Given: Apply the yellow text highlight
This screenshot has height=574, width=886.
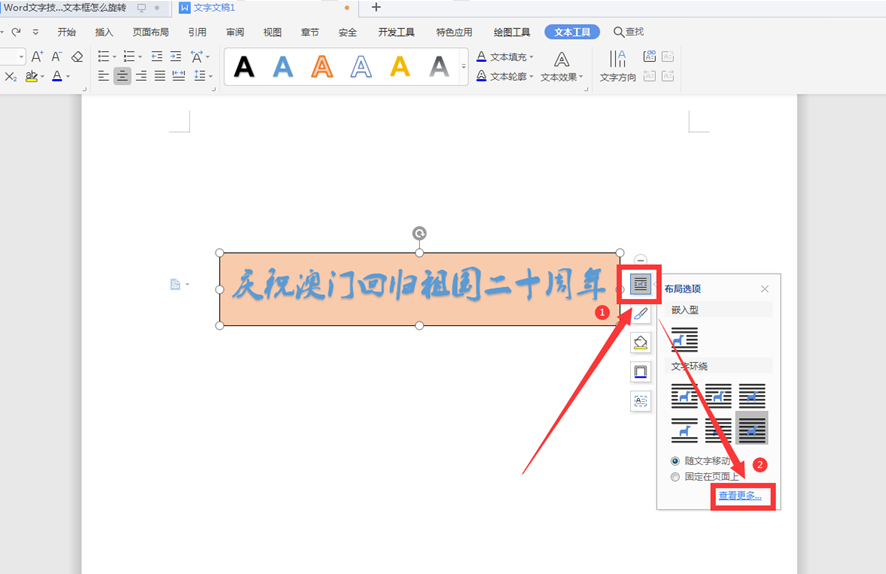Looking at the screenshot, I should click(x=32, y=76).
